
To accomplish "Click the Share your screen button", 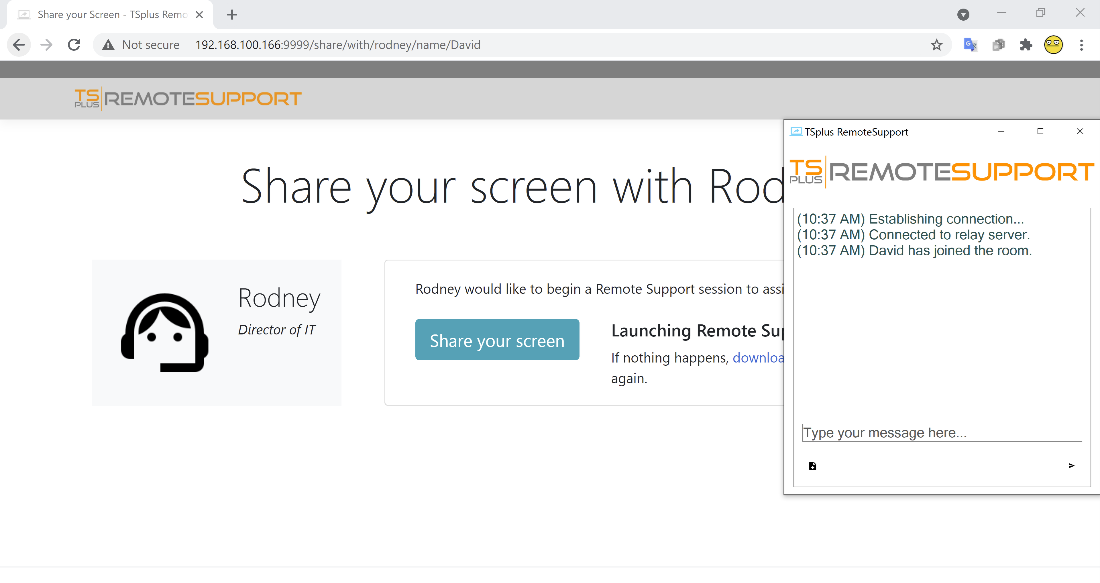I will [497, 340].
